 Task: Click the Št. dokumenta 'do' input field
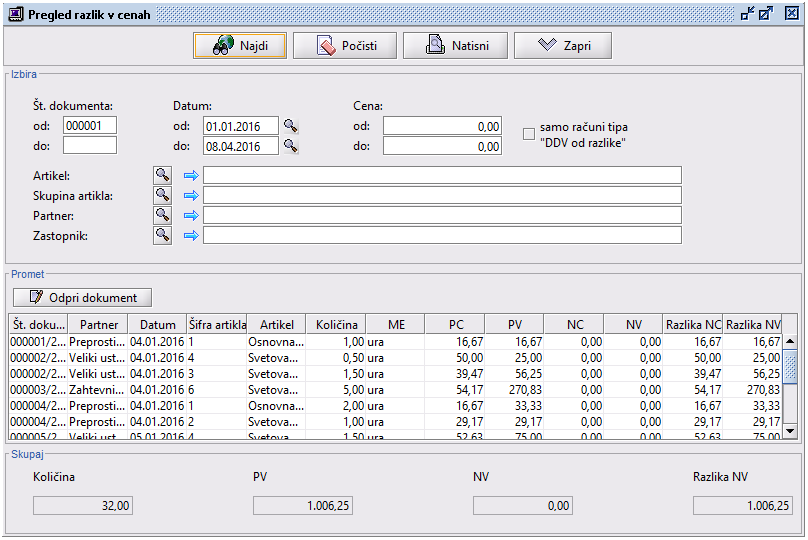click(x=90, y=146)
